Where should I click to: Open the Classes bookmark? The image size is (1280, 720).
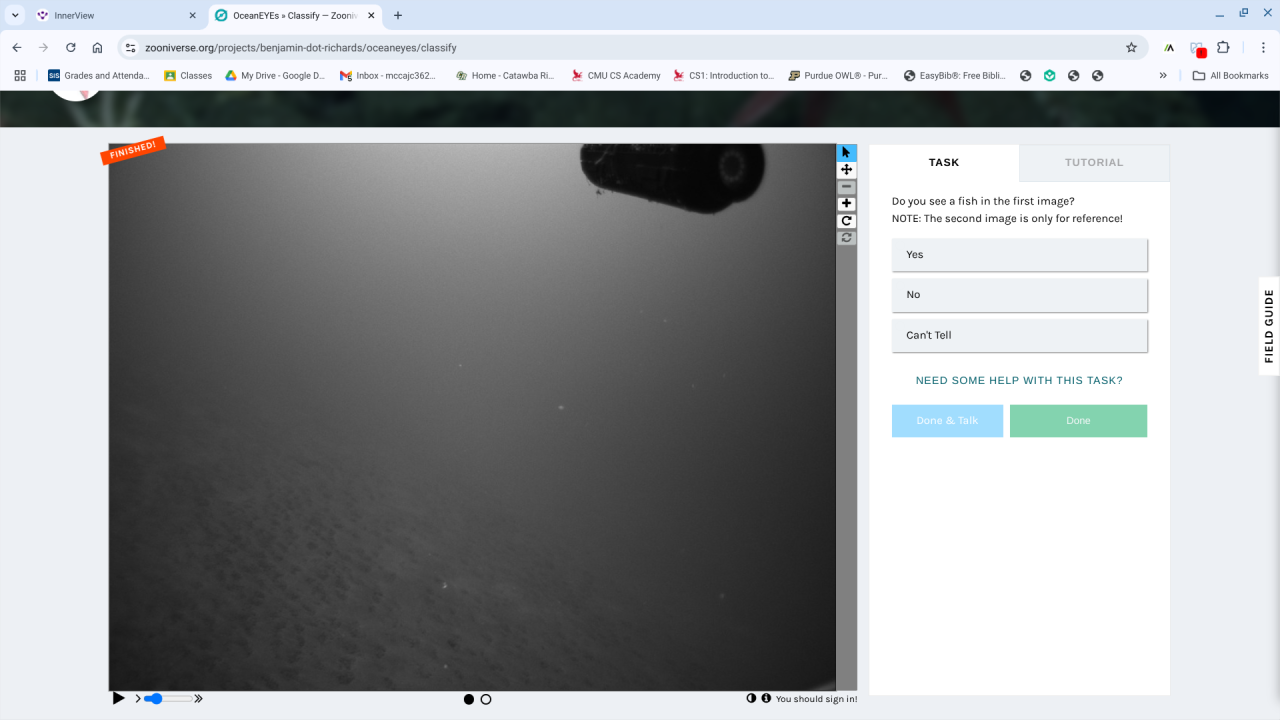point(188,75)
